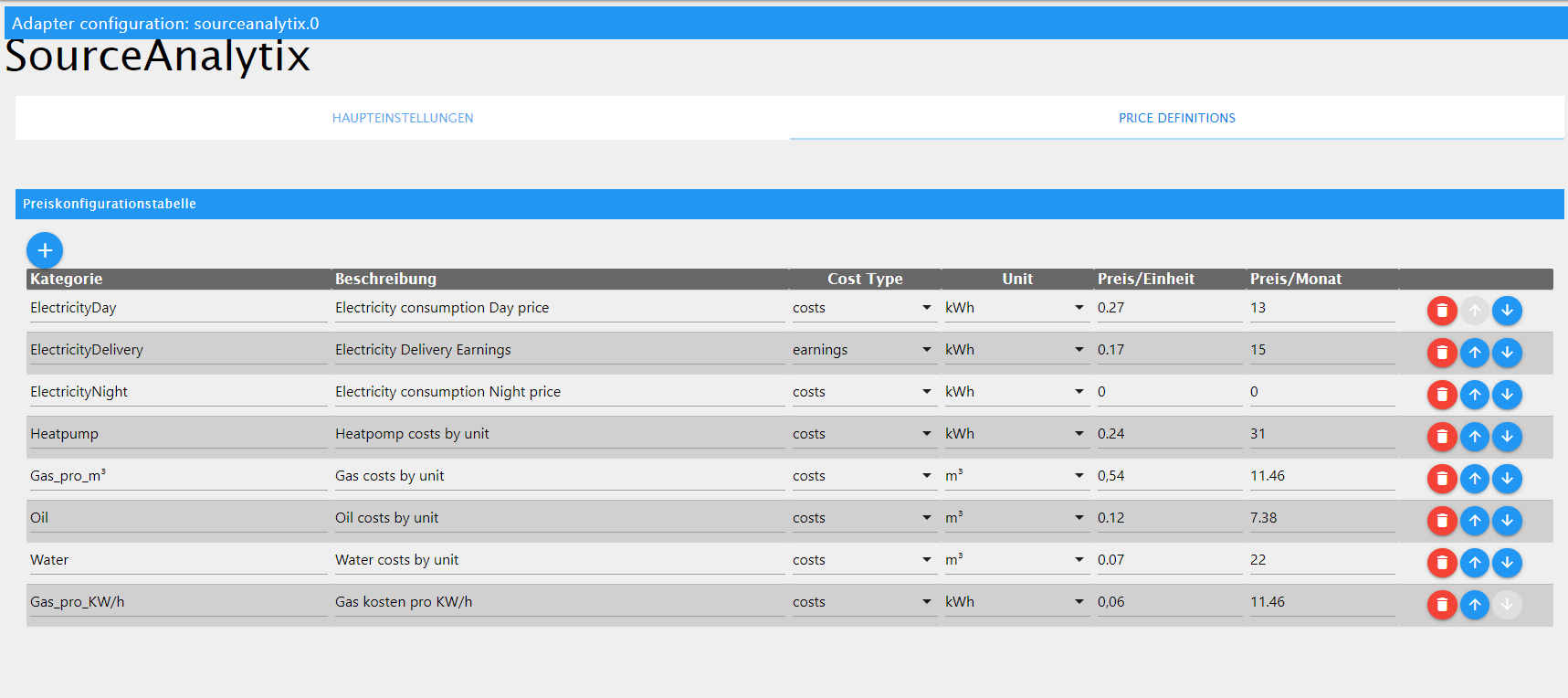Open Unit dropdown for Gas_pro_KW/h row
Viewport: 1568px width, 698px height.
[1016, 602]
